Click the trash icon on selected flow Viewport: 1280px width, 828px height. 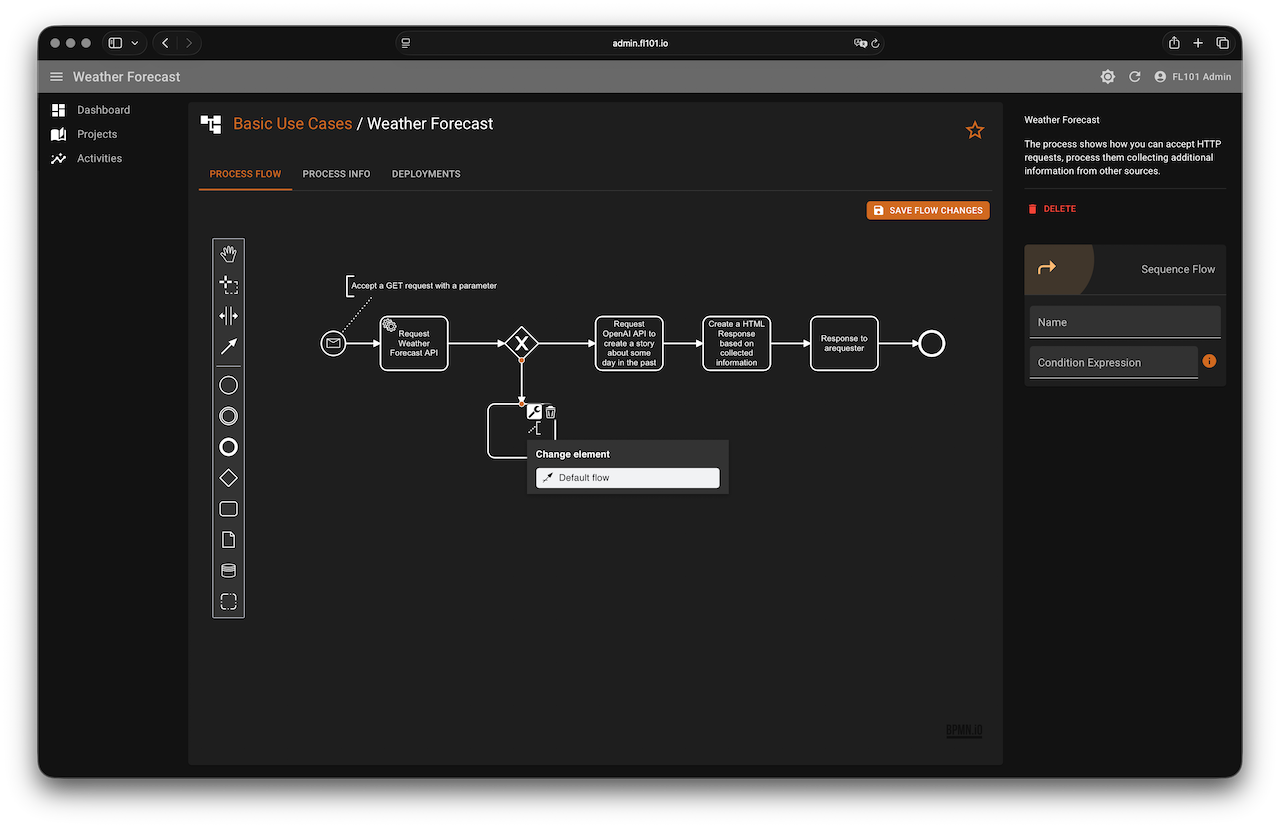point(550,412)
